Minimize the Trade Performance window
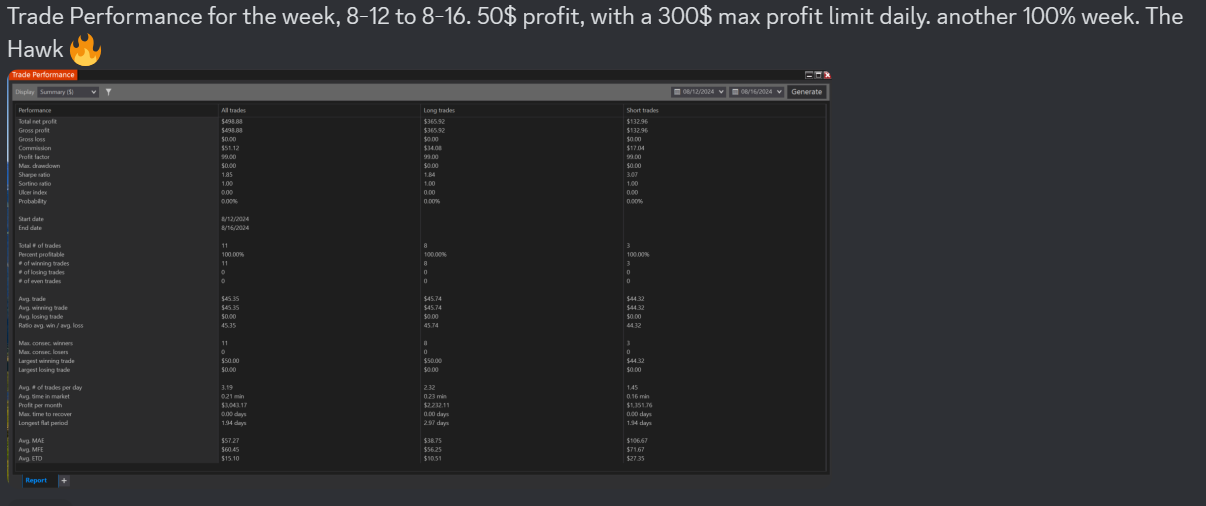1206x506 pixels. point(808,75)
